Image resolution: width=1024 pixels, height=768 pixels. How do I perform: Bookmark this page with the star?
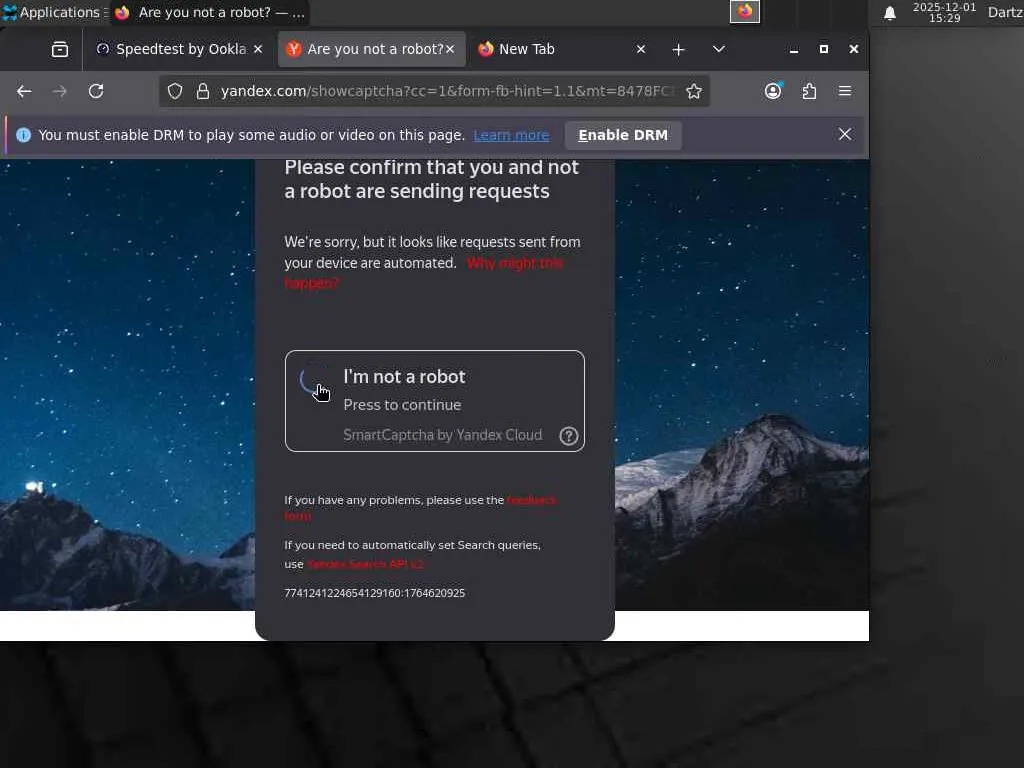(694, 91)
